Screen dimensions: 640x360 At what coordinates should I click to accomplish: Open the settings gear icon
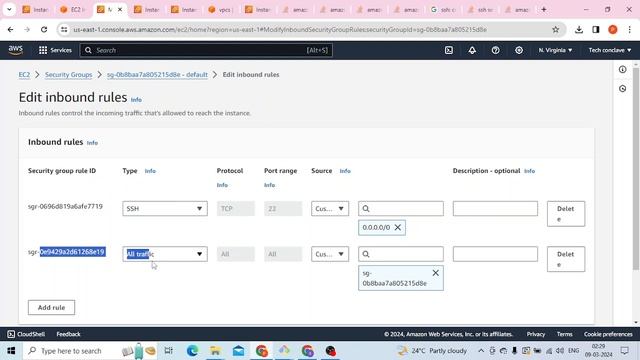click(519, 50)
